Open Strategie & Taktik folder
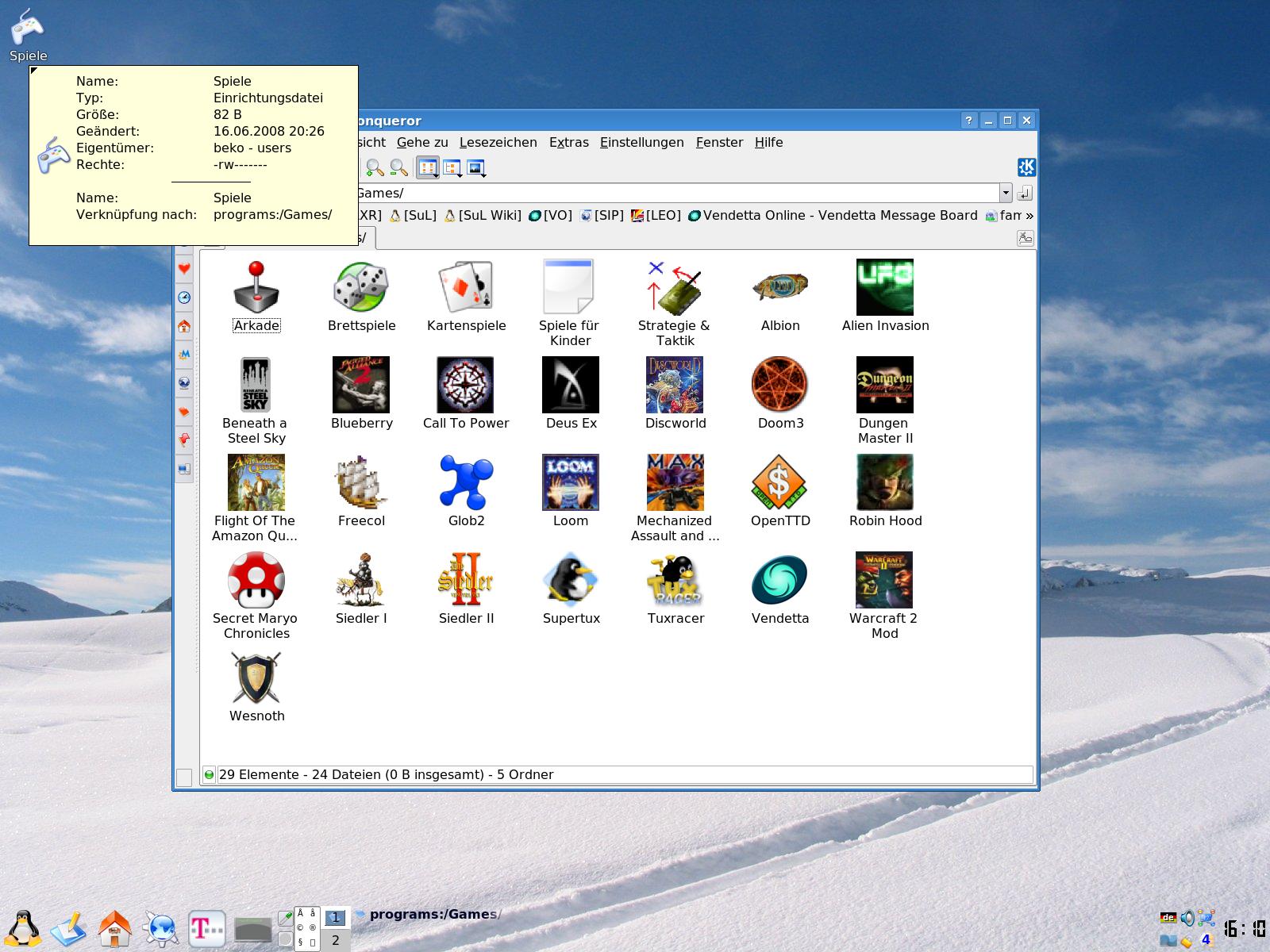 pyautogui.click(x=675, y=303)
